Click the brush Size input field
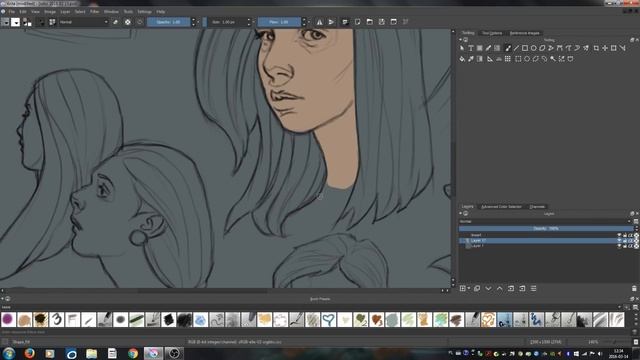 point(227,22)
